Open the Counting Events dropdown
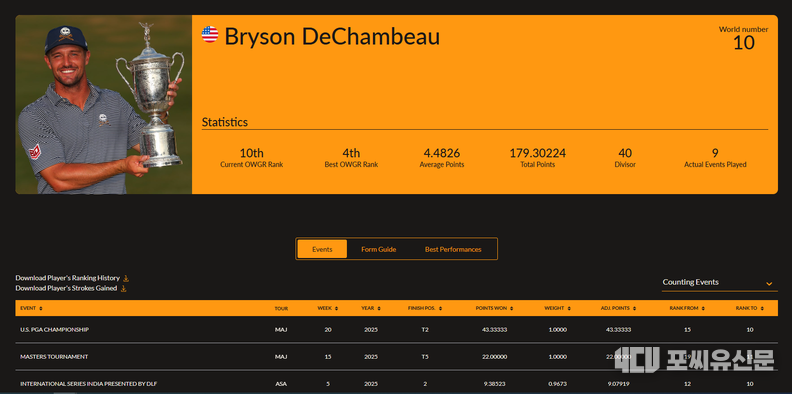This screenshot has width=792, height=394. click(720, 283)
